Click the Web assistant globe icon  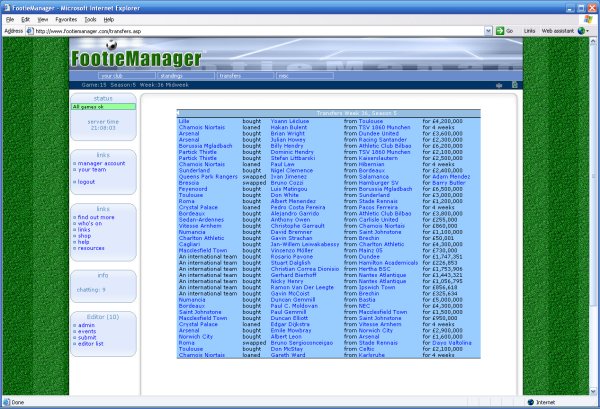tap(581, 31)
